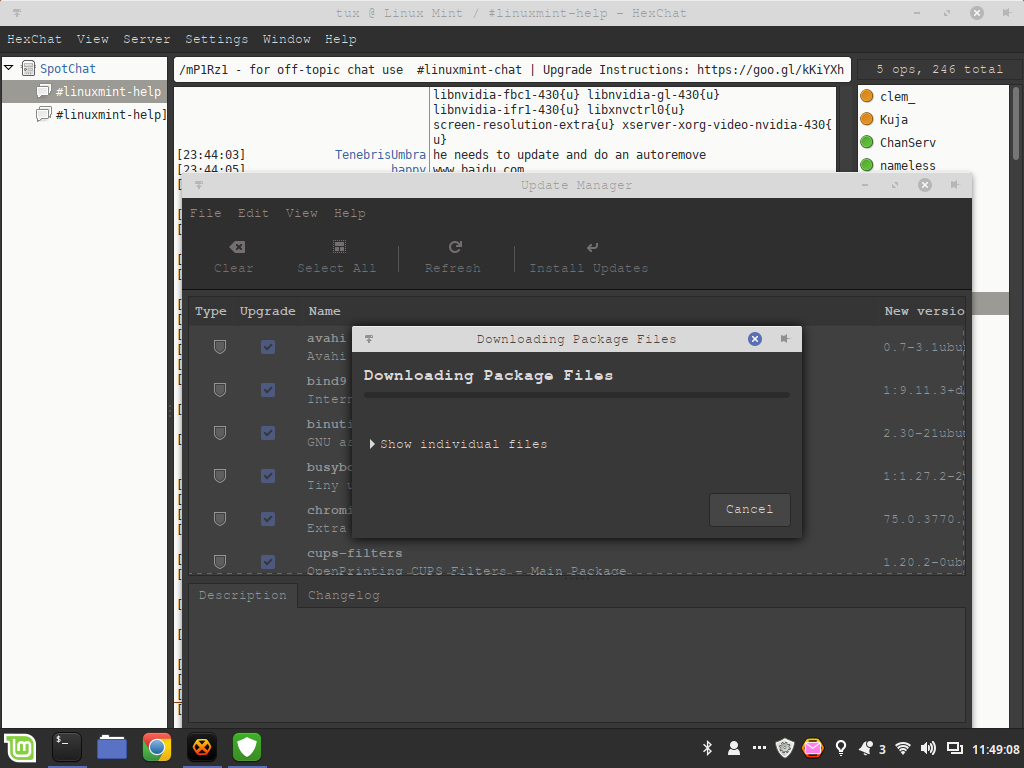Viewport: 1024px width, 768px height.
Task: Cancel the package download
Action: point(750,509)
